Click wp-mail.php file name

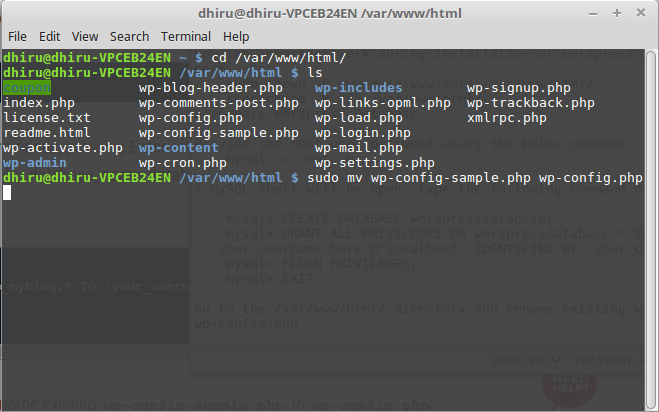[x=358, y=148]
